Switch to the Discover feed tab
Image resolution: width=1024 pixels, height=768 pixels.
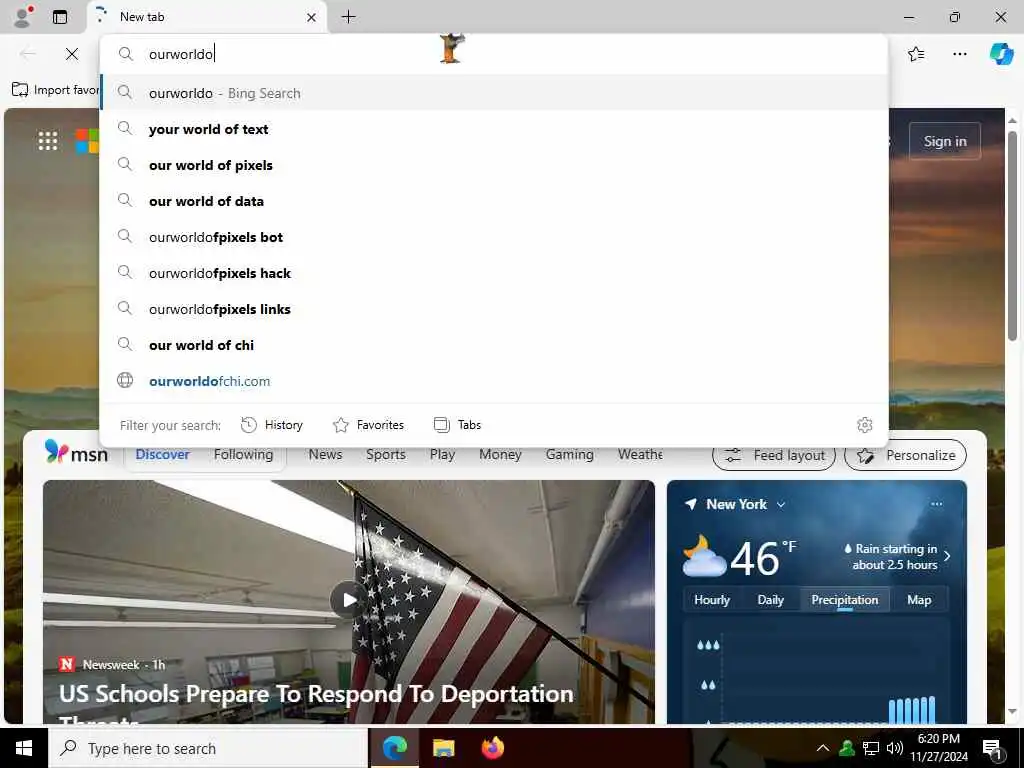tap(163, 455)
